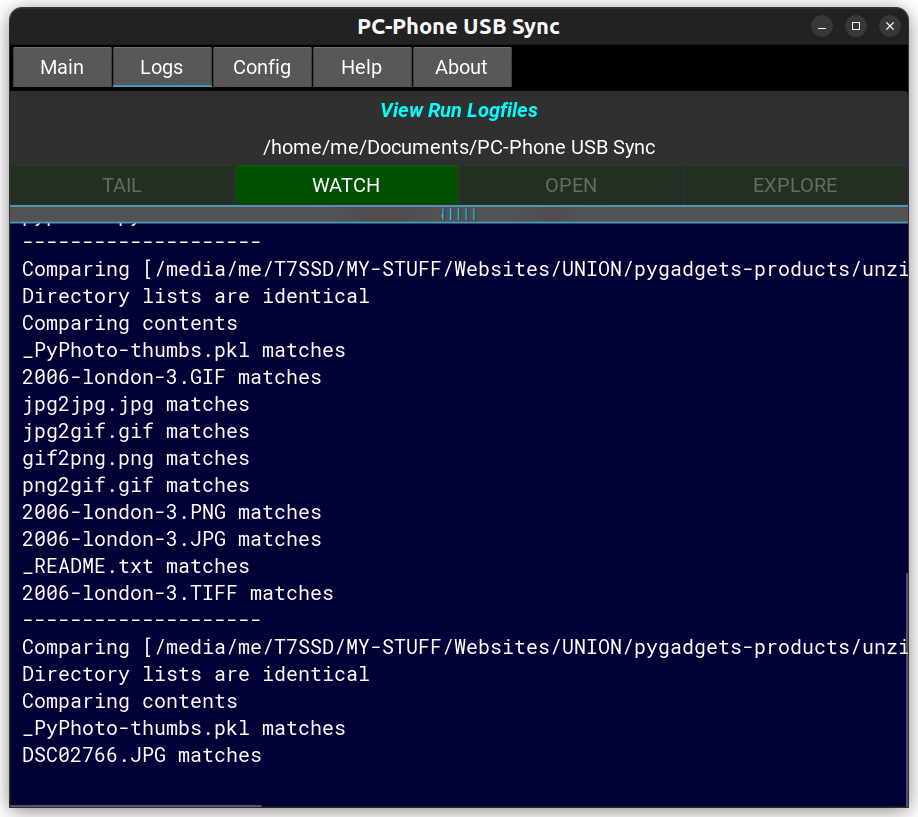
Task: Click the "DSC02766.JPG matches" log line
Action: 142,756
